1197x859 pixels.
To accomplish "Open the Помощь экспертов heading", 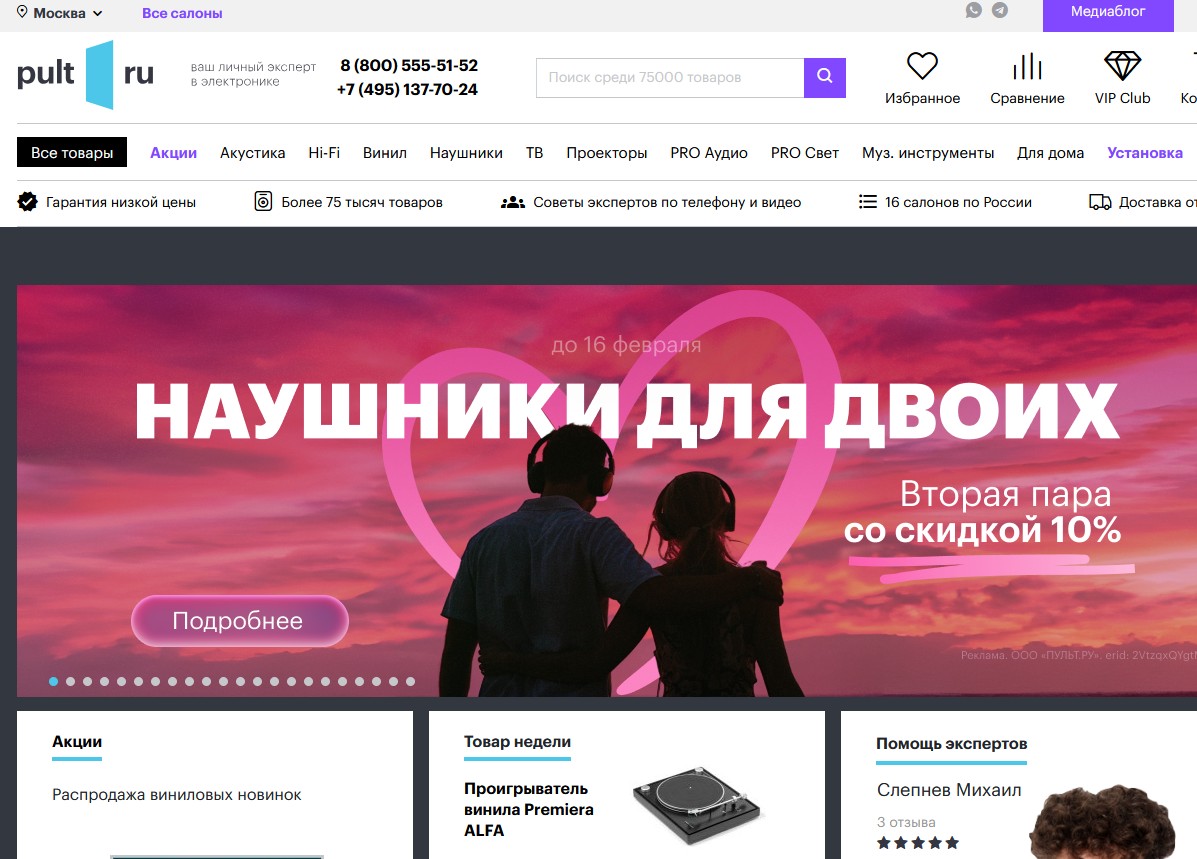I will (x=951, y=744).
